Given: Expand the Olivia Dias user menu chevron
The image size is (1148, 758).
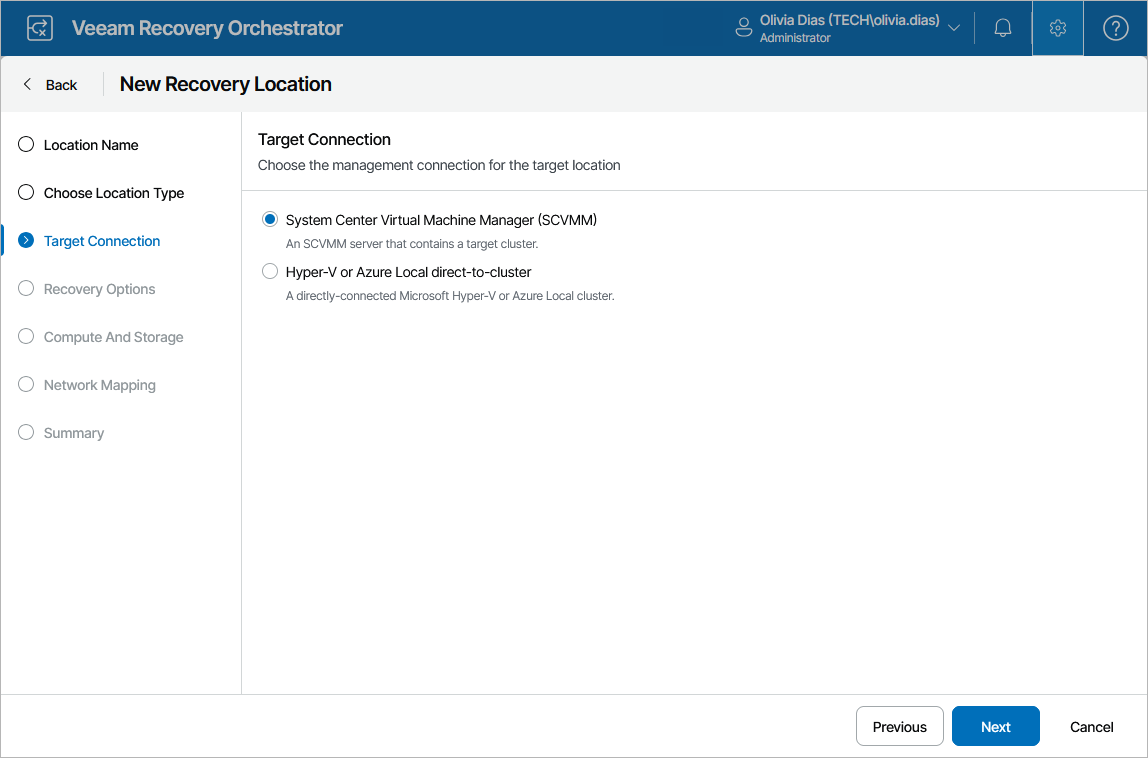Looking at the screenshot, I should tap(954, 28).
